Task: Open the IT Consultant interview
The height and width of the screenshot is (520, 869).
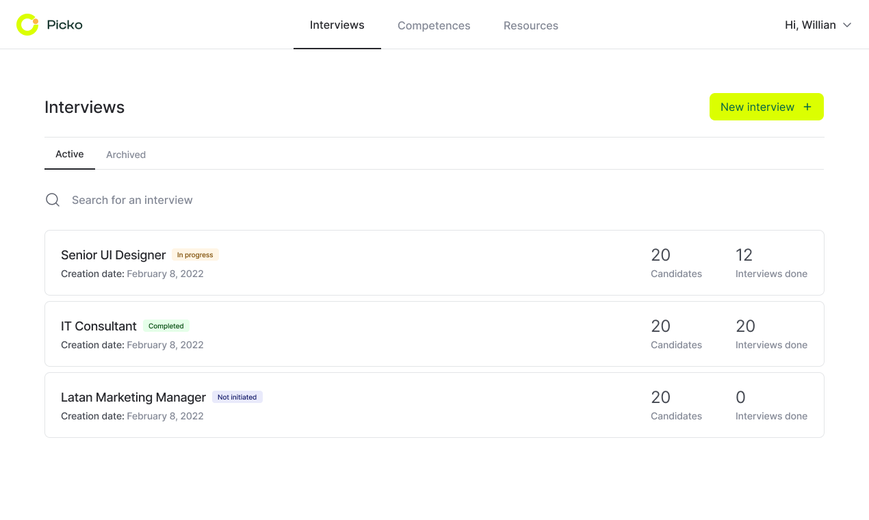Action: [x=434, y=334]
